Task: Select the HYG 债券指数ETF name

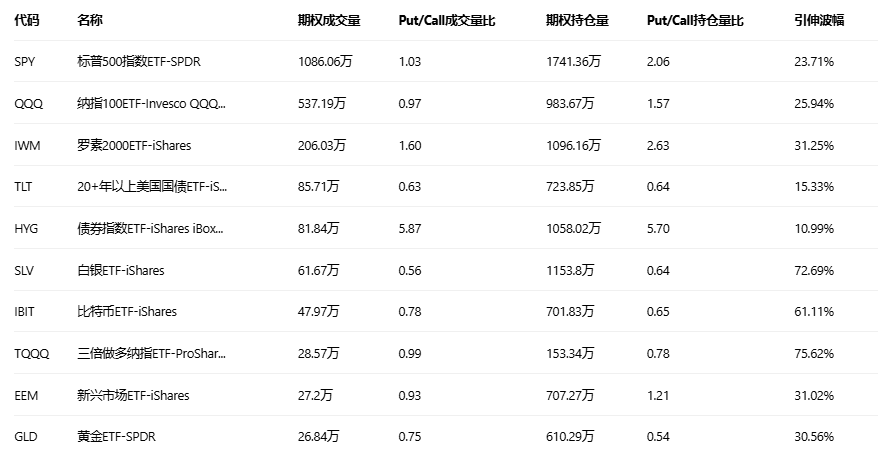Action: coord(150,228)
